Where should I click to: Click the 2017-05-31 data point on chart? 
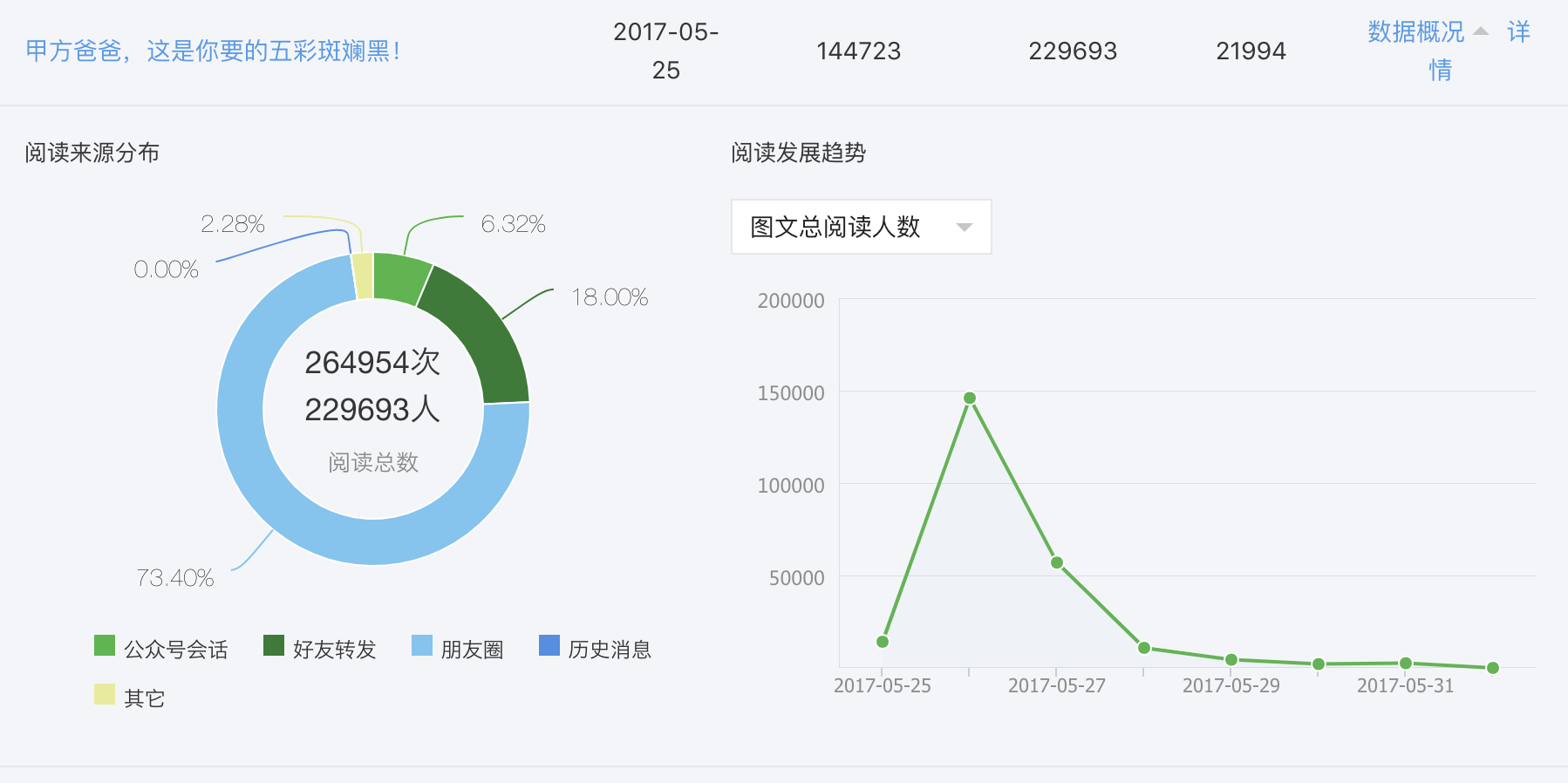tap(1406, 664)
